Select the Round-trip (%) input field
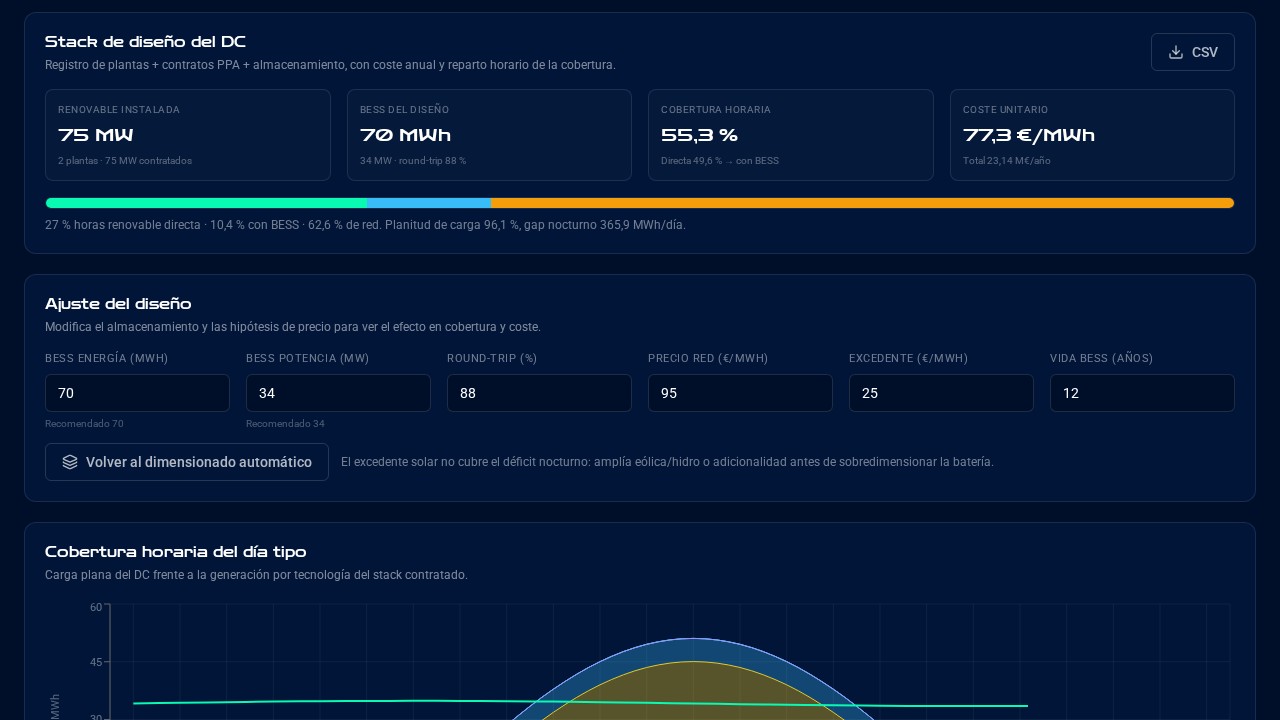Image resolution: width=1280 pixels, height=720 pixels. (539, 393)
